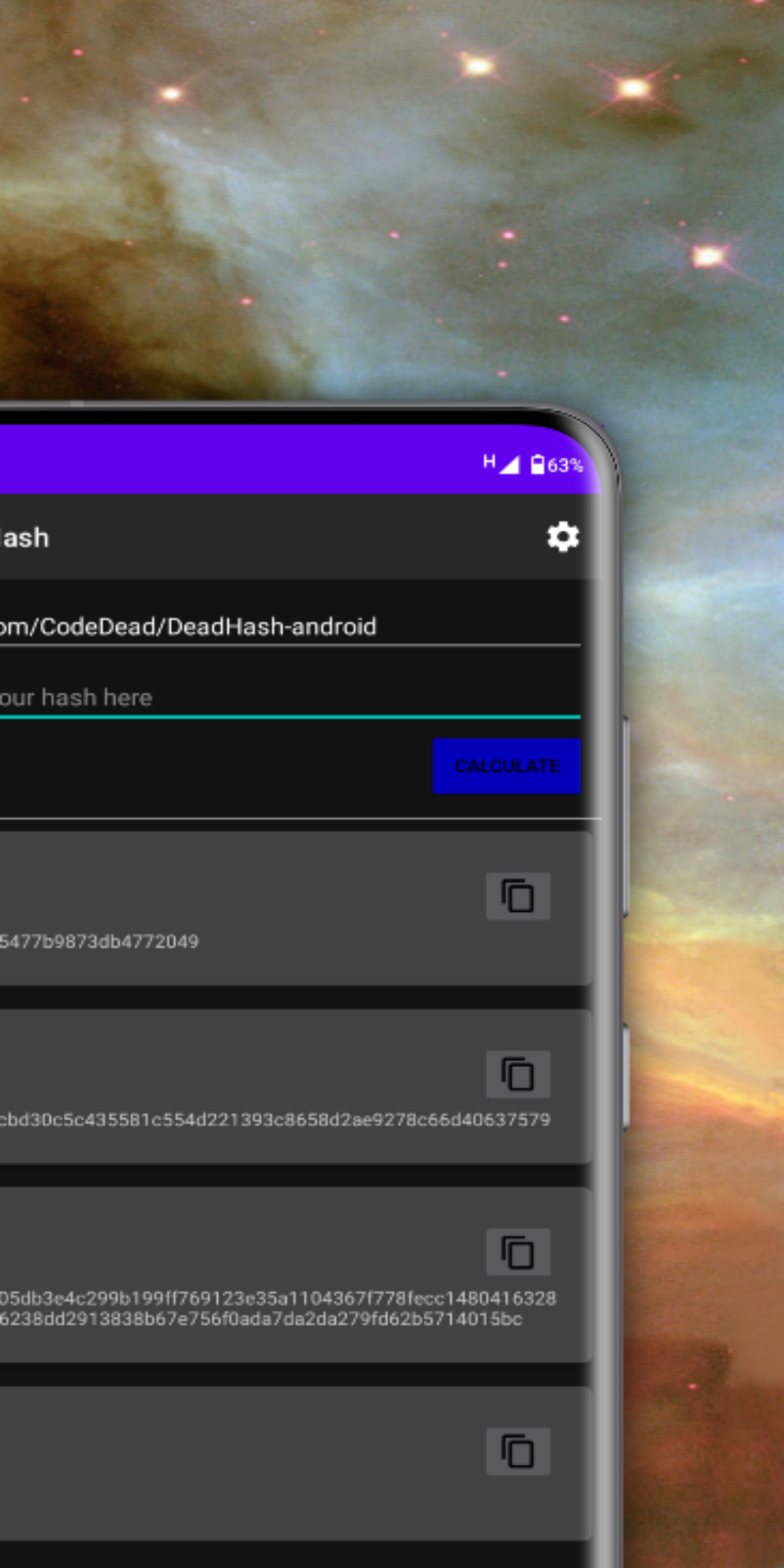Tap the app title in the toolbar
Image resolution: width=784 pixels, height=1568 pixels.
click(x=25, y=538)
